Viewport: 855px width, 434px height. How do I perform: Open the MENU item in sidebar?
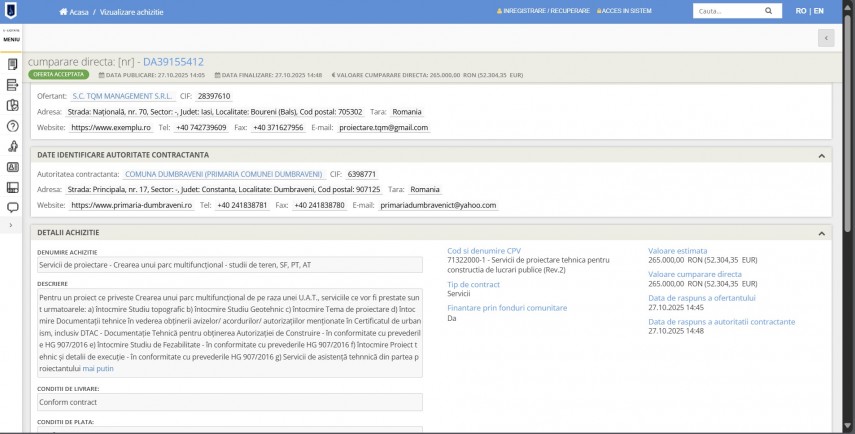(x=12, y=38)
